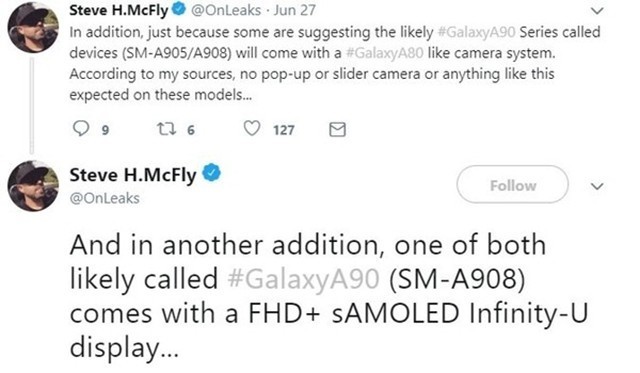
Task: Open Steve H.McFly name in top tweet
Action: click(x=119, y=10)
